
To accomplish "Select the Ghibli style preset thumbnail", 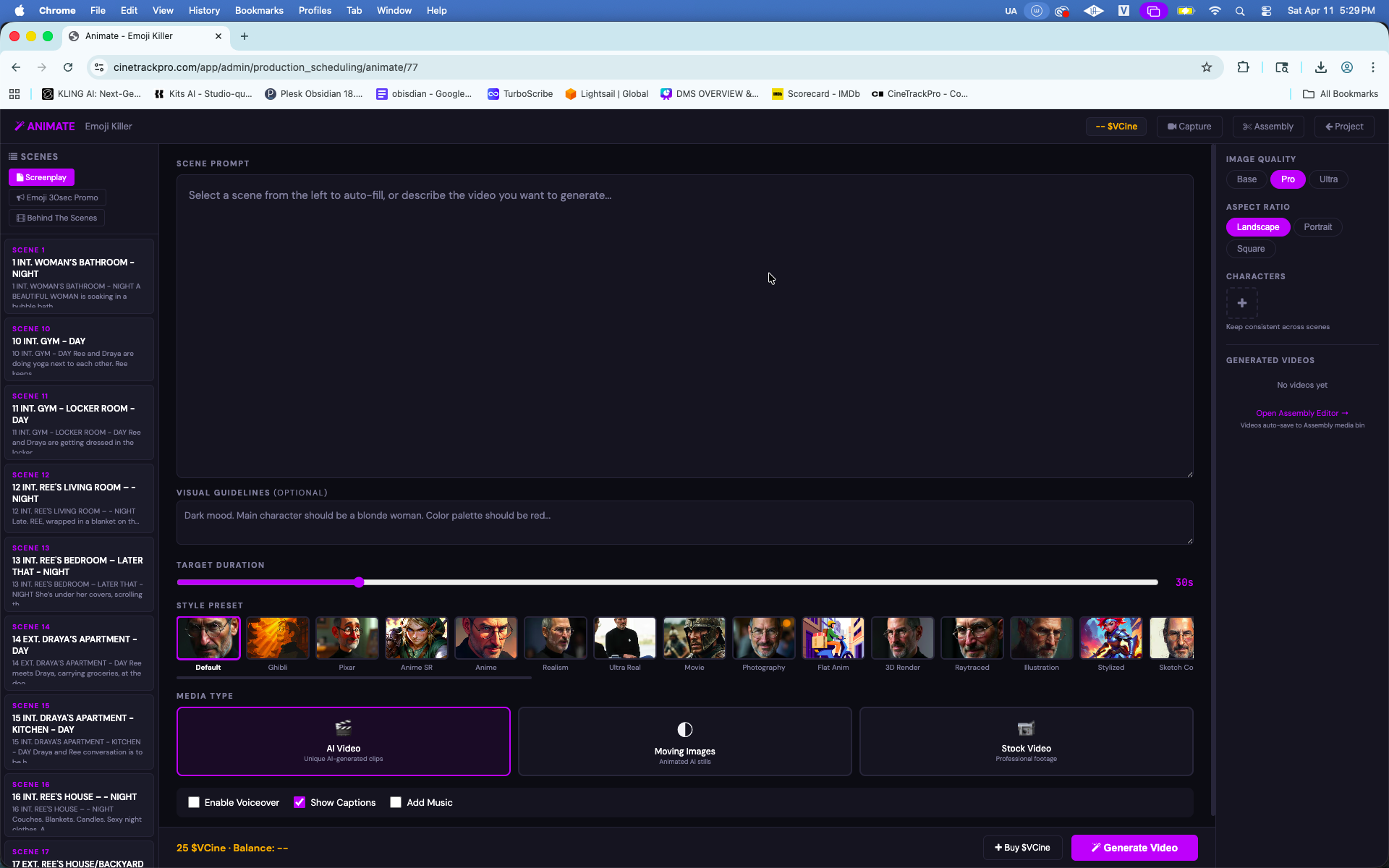I will [277, 638].
